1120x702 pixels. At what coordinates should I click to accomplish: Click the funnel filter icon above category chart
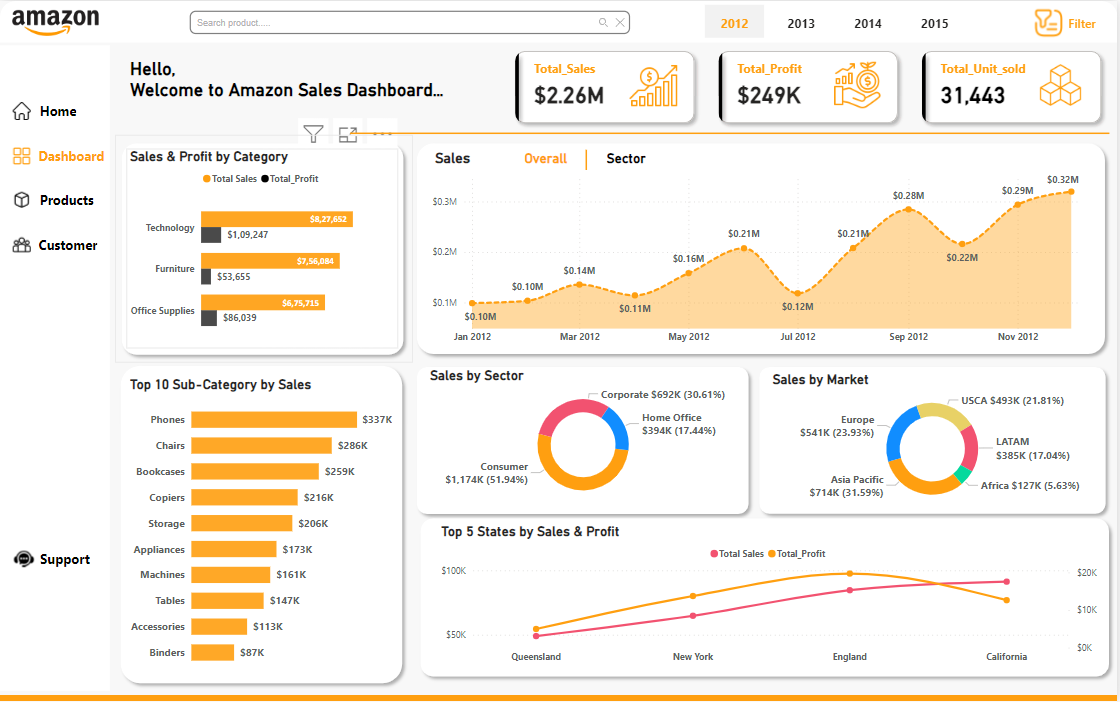tap(313, 133)
